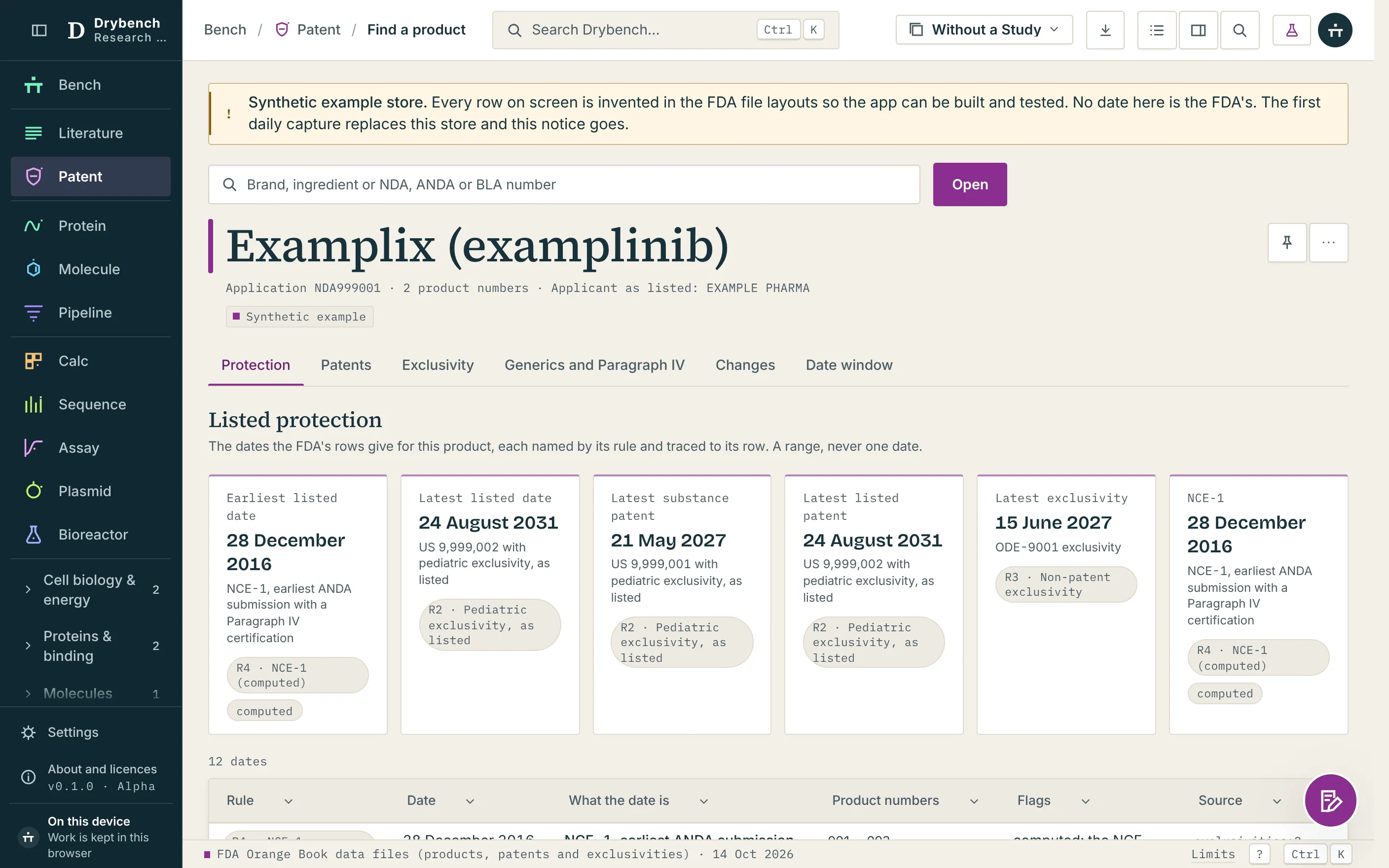Click the purple Open button
This screenshot has height=868, width=1389.
[x=969, y=184]
